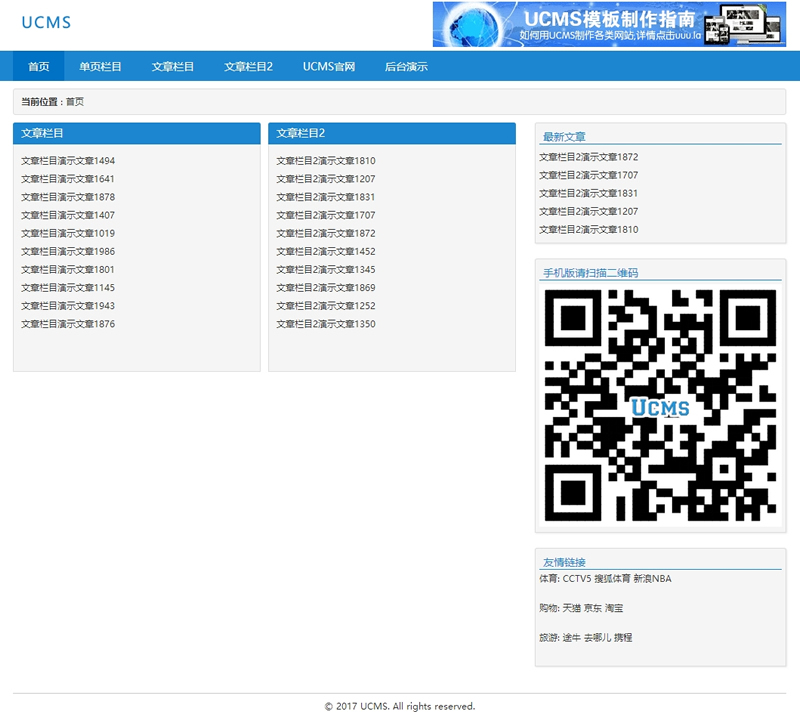Visit the 新浪NBA friend link
This screenshot has height=721, width=800.
652,579
